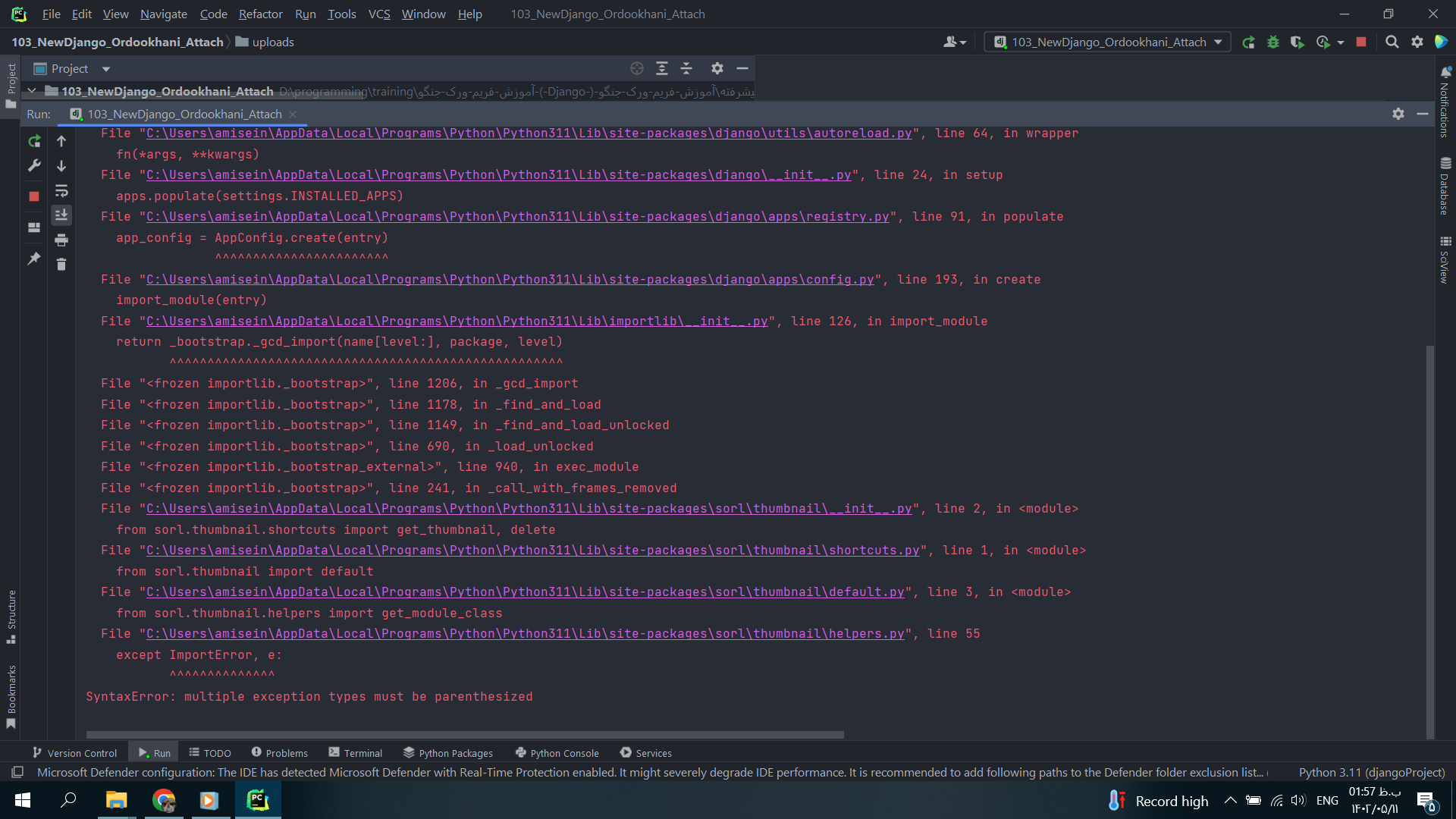Open the Tools menu
The height and width of the screenshot is (819, 1456).
(341, 14)
